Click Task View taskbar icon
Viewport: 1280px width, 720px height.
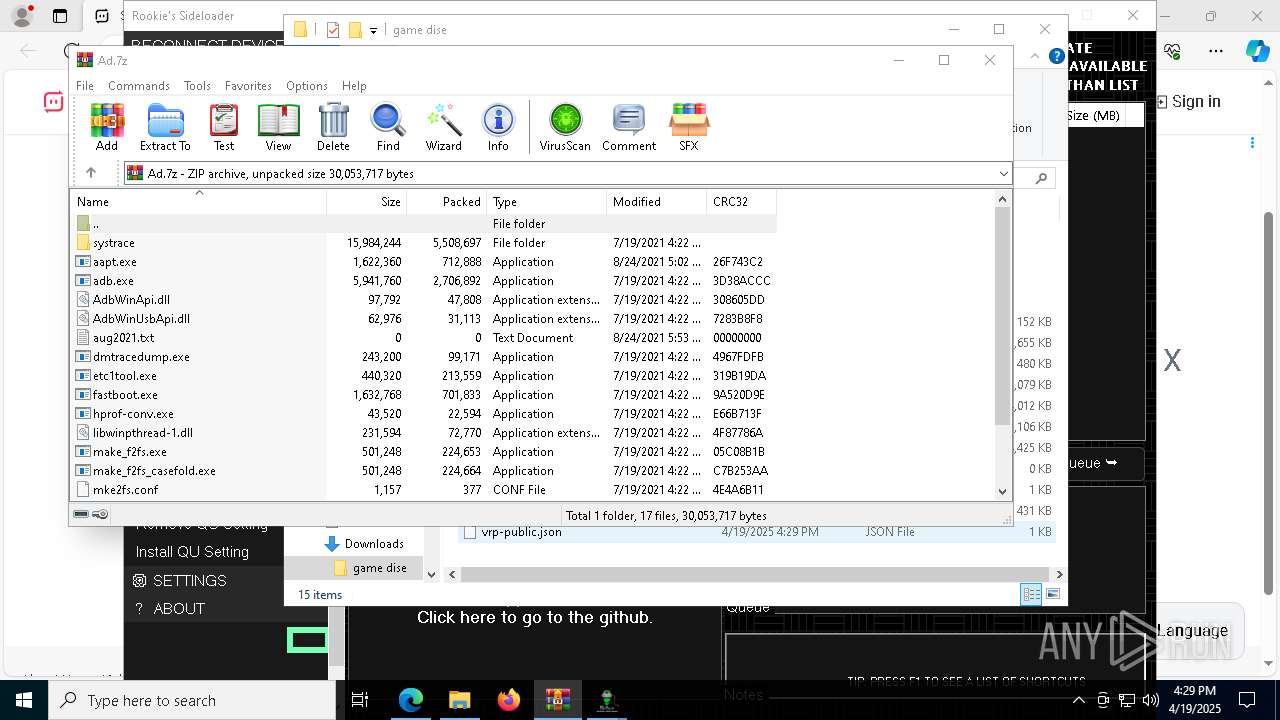[360, 700]
